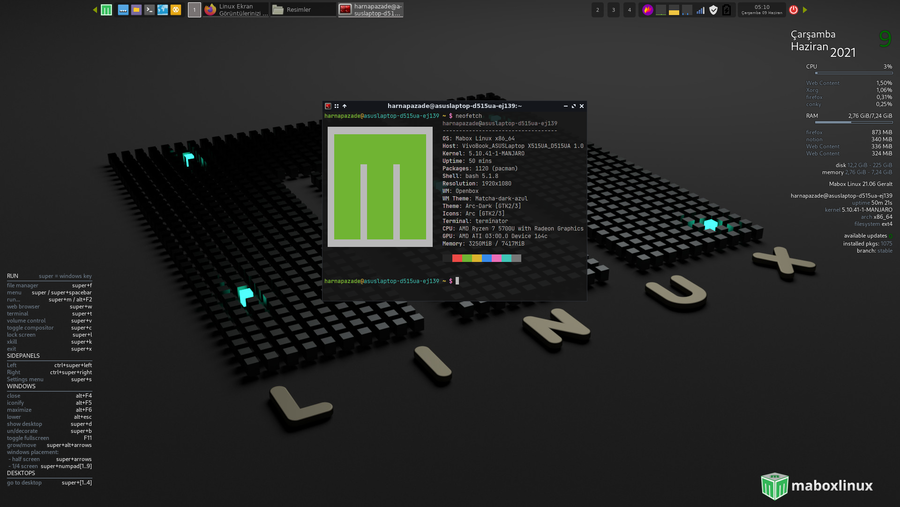The width and height of the screenshot is (900, 507).
Task: Expand right side panel via green arrow
Action: coord(805,10)
